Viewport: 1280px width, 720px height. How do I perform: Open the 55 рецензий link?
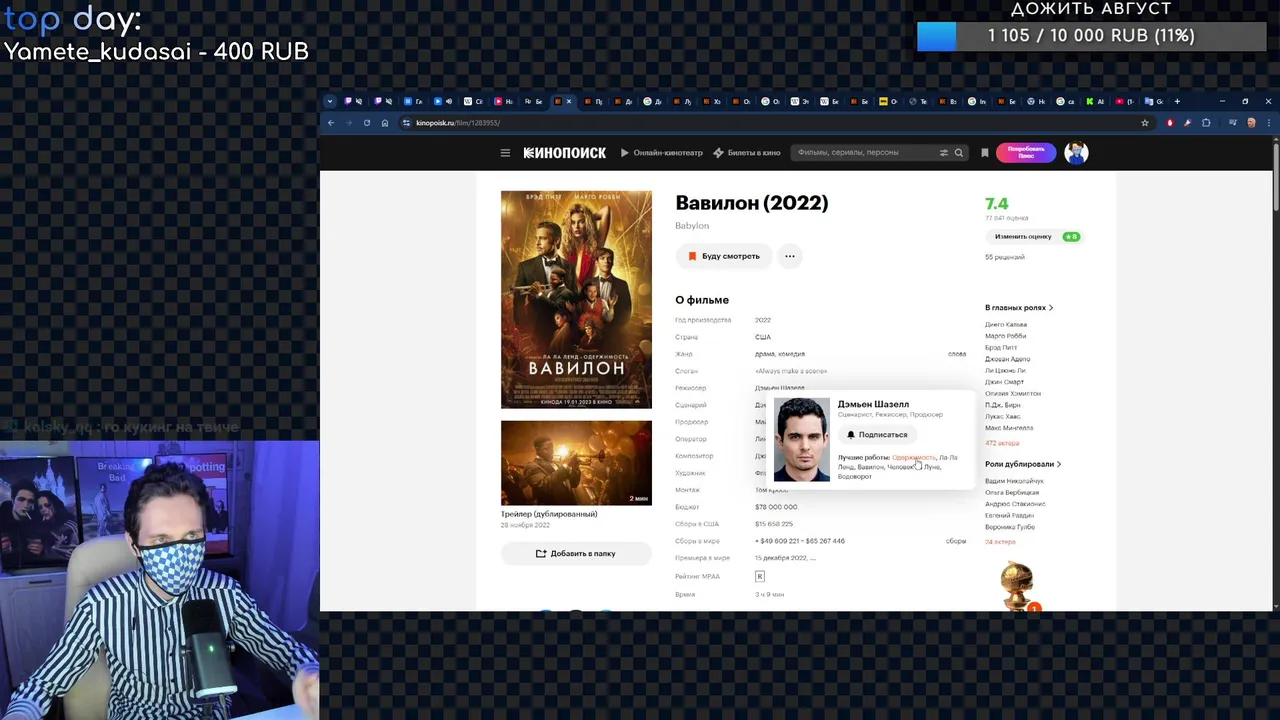pos(1005,257)
